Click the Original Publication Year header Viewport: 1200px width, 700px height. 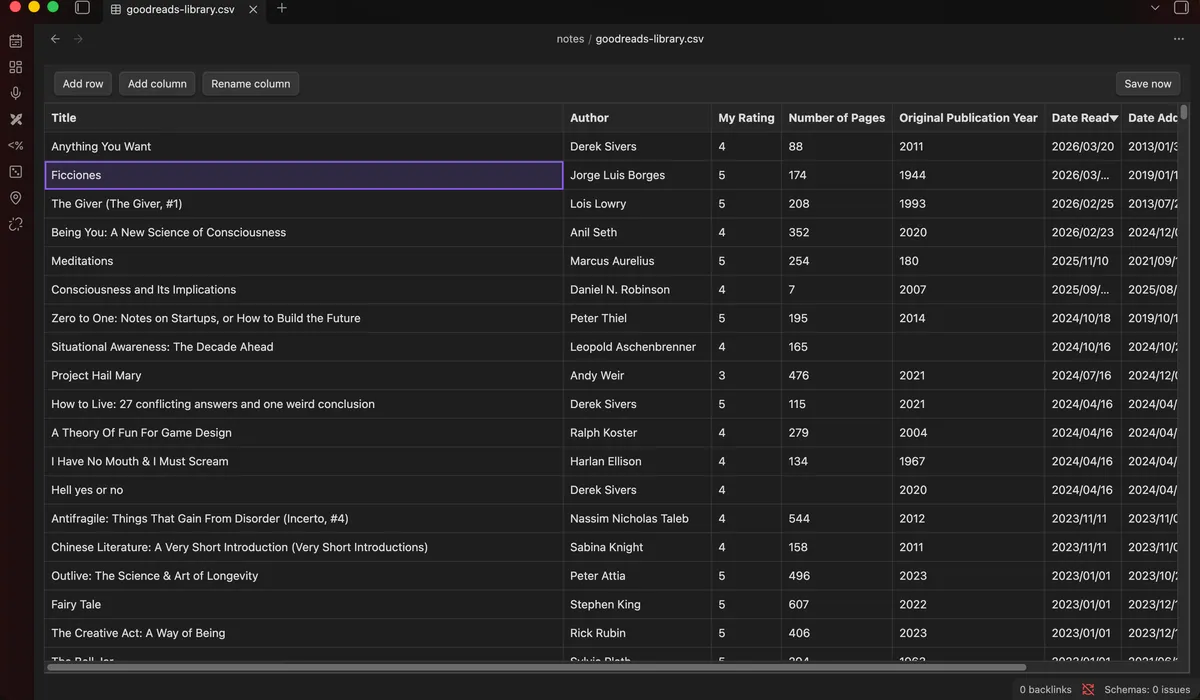pos(969,118)
